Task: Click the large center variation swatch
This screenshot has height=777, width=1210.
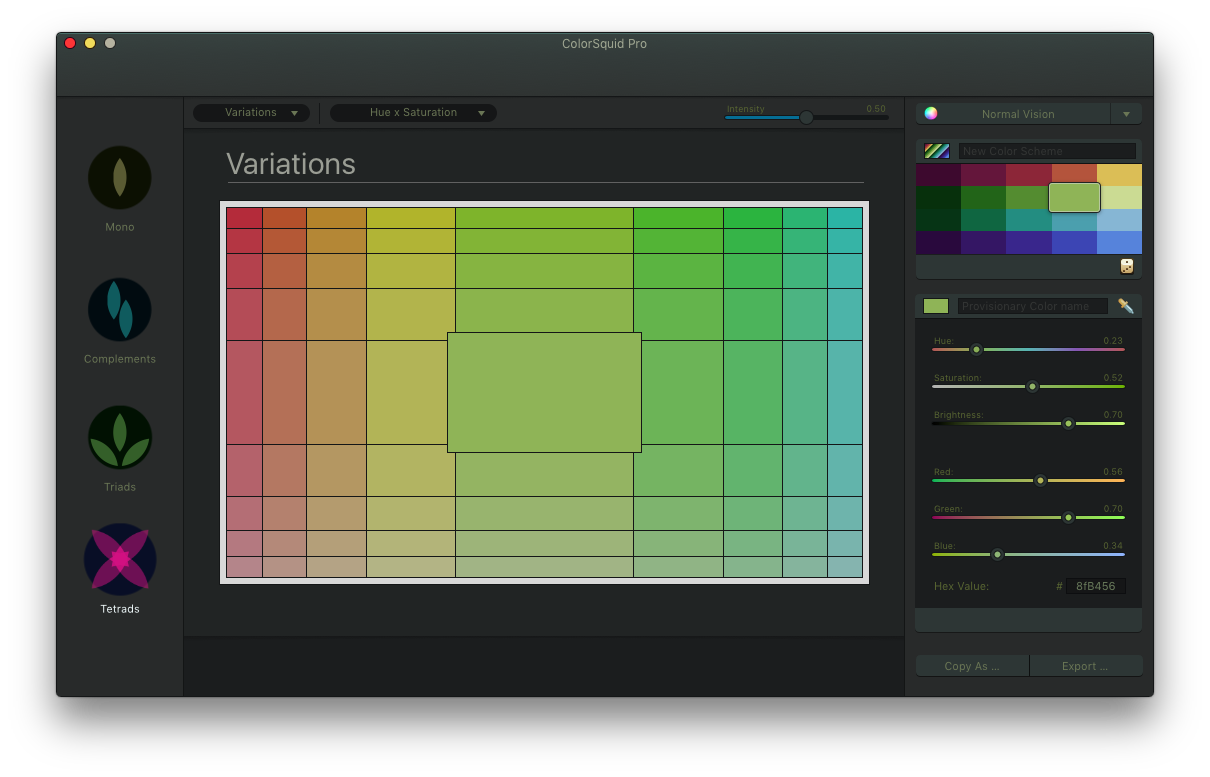Action: tap(544, 392)
